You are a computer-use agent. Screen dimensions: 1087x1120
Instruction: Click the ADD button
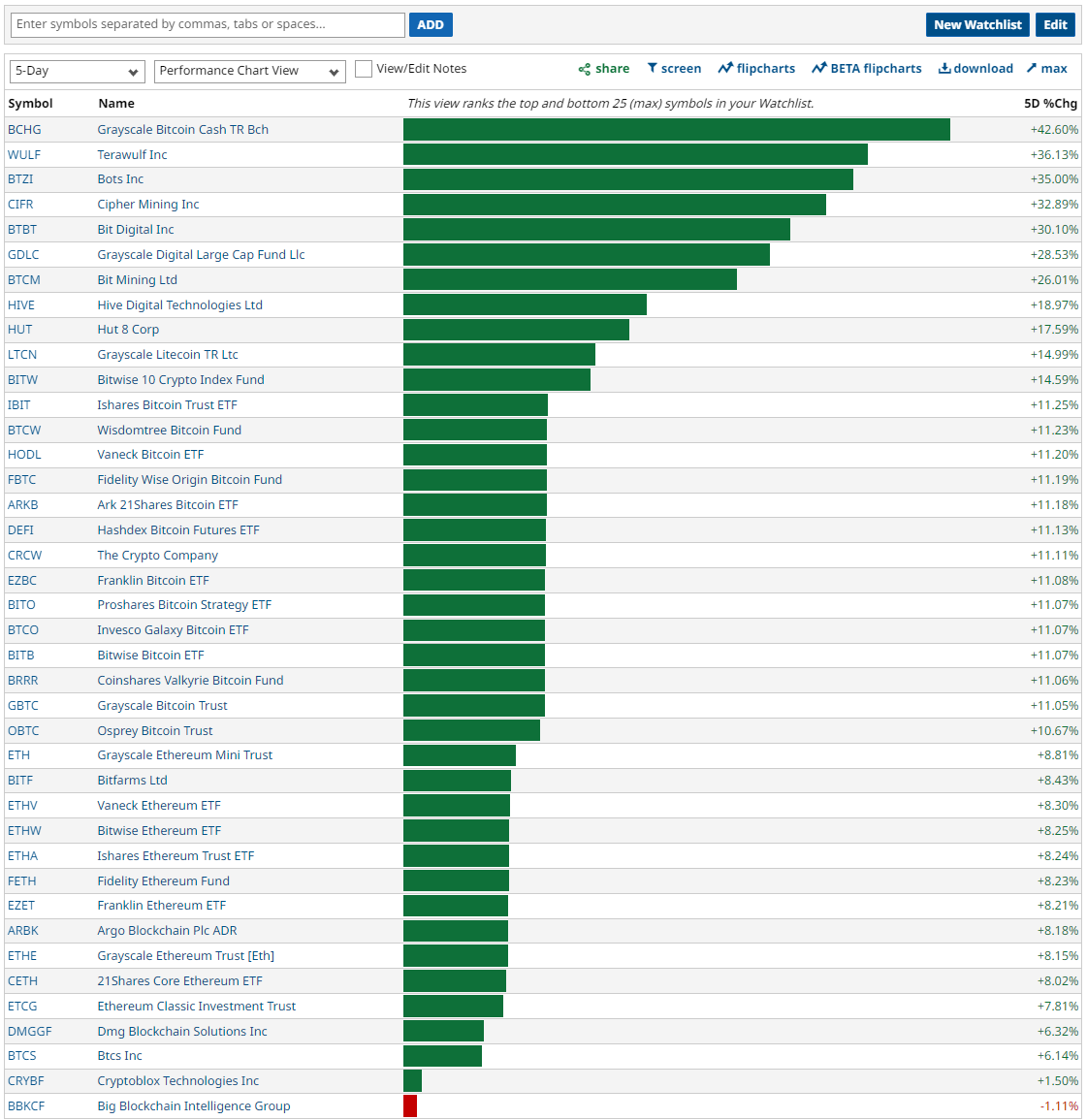click(431, 24)
